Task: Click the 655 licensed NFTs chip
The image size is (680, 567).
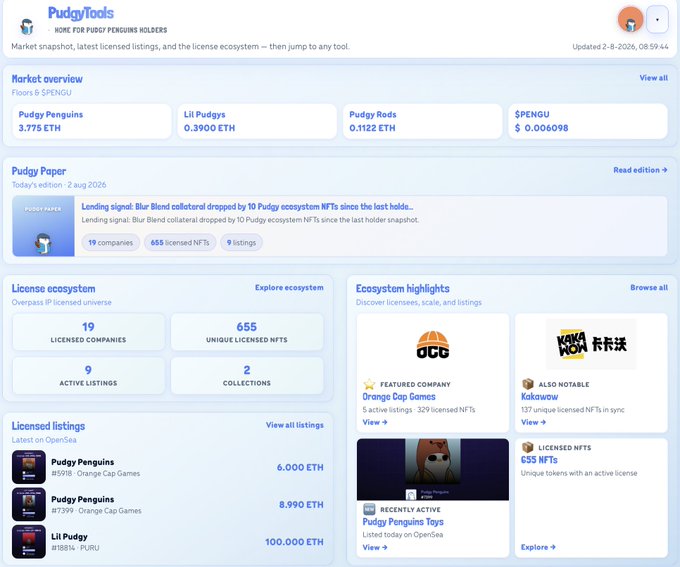Action: (x=180, y=243)
